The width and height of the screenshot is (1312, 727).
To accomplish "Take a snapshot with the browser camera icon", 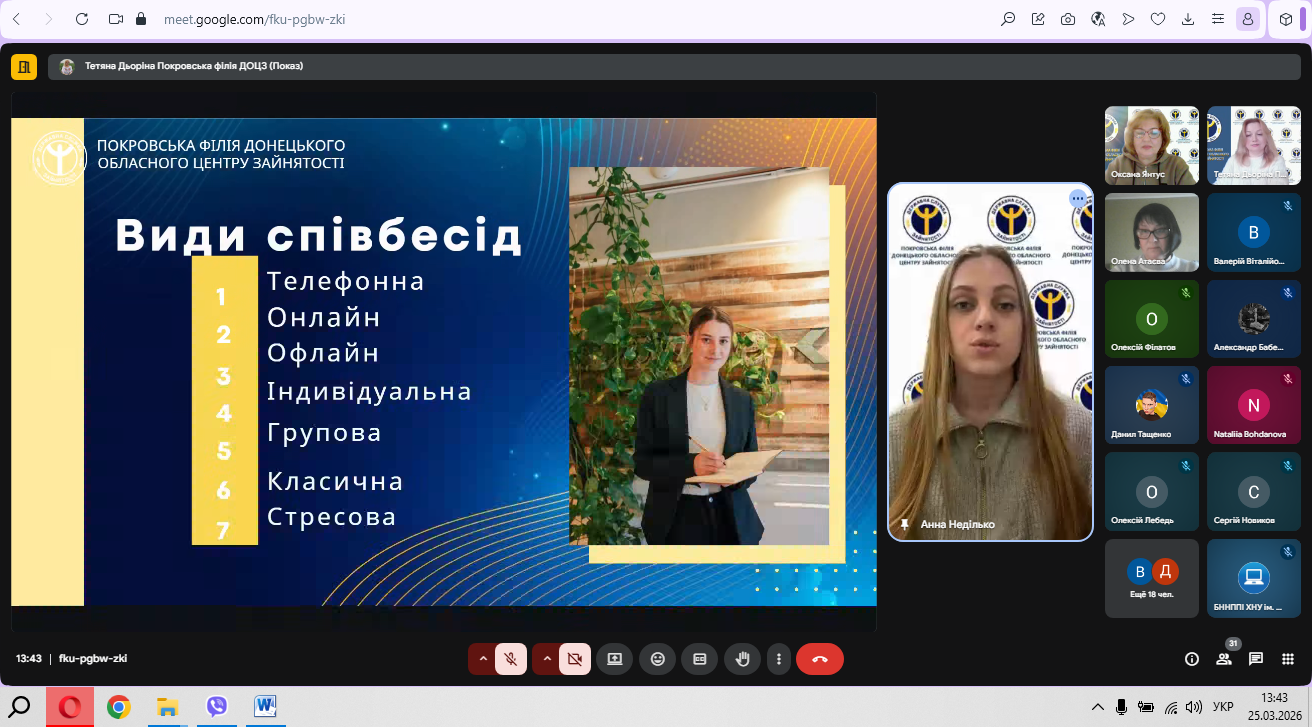I will click(x=1068, y=19).
